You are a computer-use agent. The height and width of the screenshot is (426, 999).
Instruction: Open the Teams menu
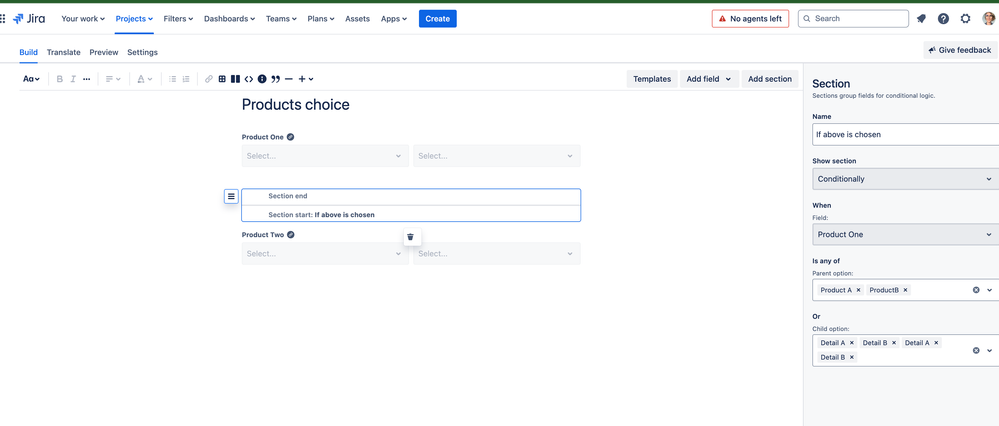281,18
